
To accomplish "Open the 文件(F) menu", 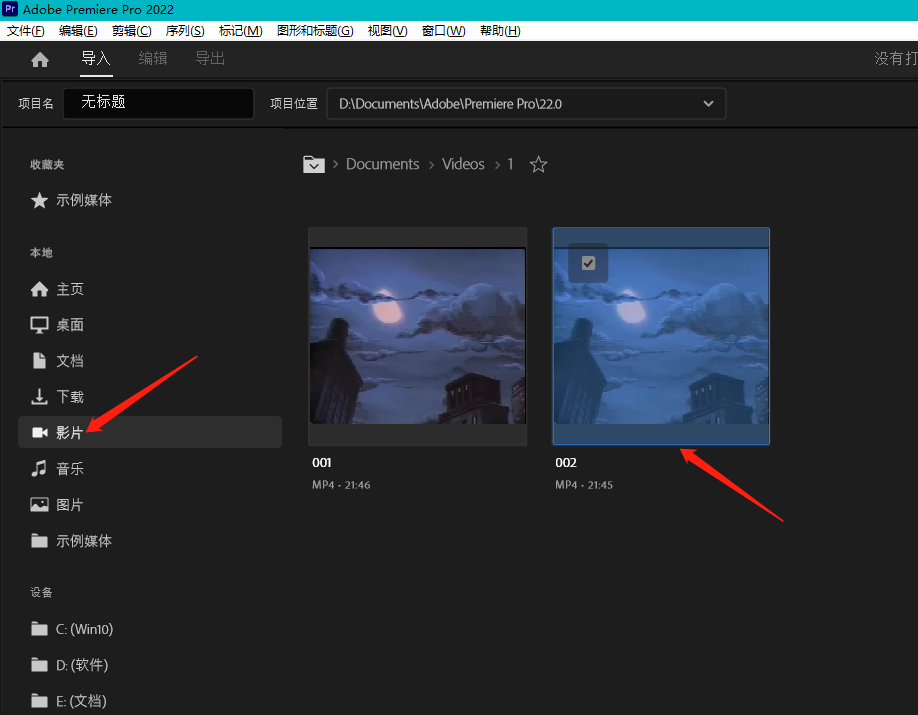I will 25,31.
